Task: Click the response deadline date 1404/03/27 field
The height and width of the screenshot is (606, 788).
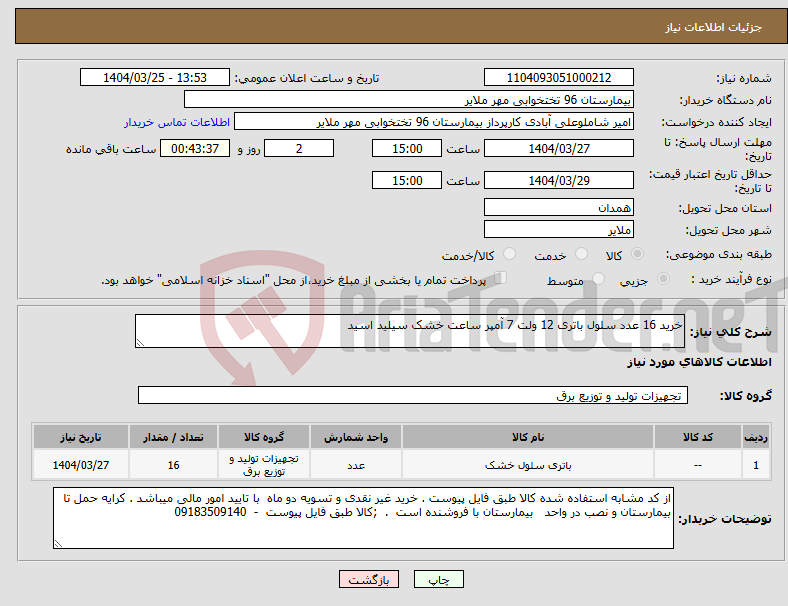Action: [558, 149]
